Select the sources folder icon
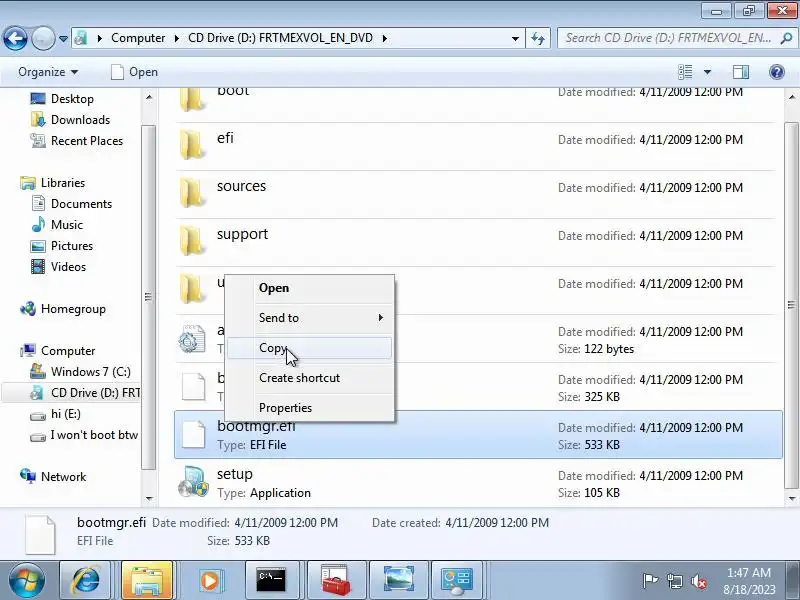The image size is (800, 600). coord(192,193)
